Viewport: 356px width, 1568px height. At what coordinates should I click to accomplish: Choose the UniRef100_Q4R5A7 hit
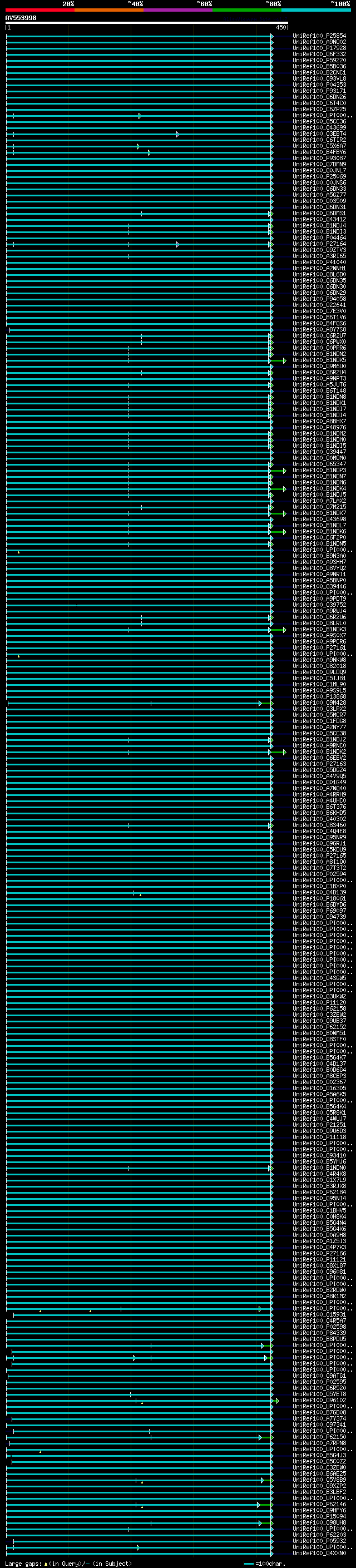tap(319, 1321)
